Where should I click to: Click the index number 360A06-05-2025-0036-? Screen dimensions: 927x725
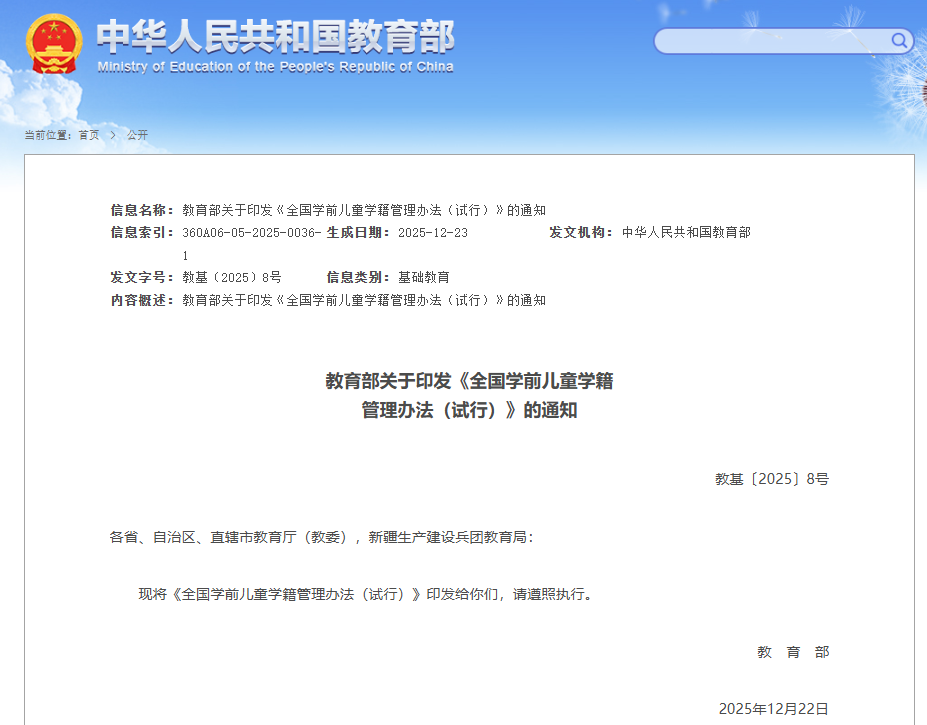(x=251, y=233)
